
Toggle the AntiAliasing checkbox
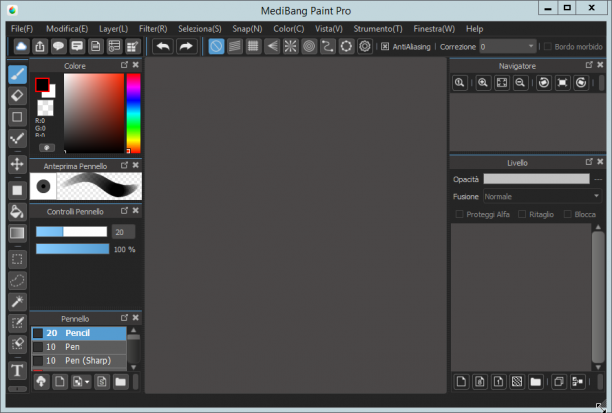pos(385,46)
